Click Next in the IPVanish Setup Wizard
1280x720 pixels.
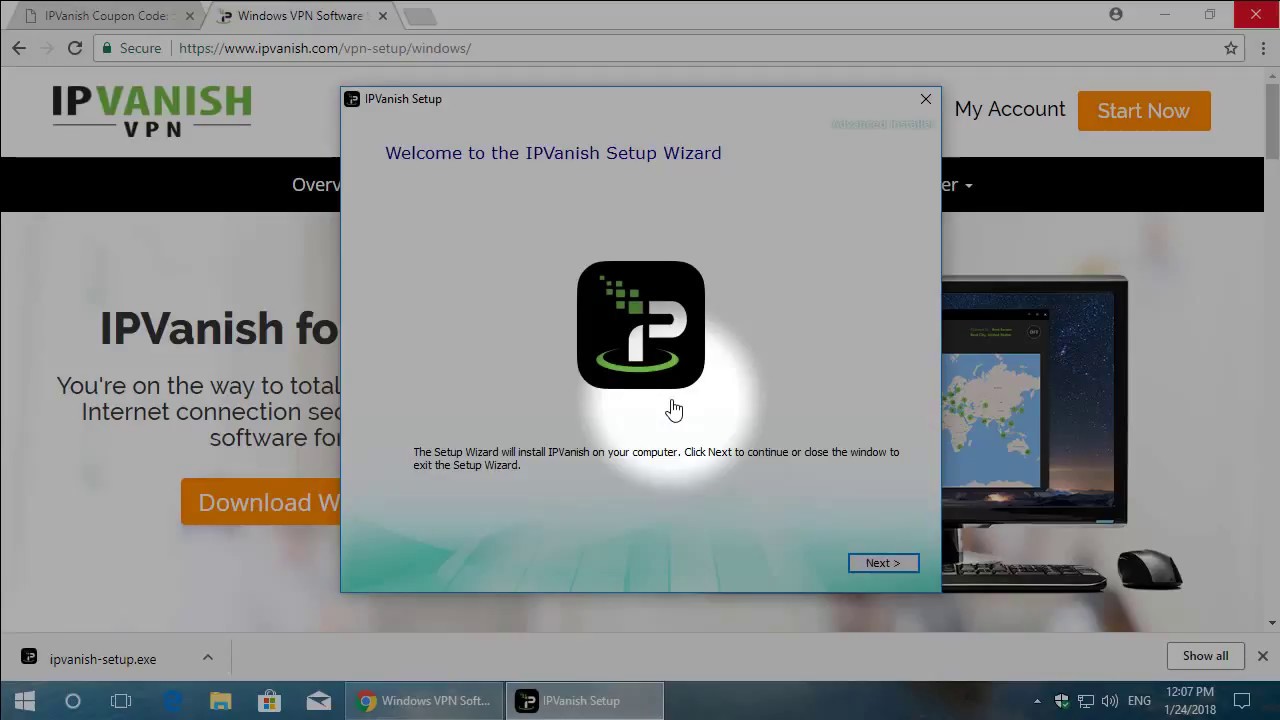883,563
